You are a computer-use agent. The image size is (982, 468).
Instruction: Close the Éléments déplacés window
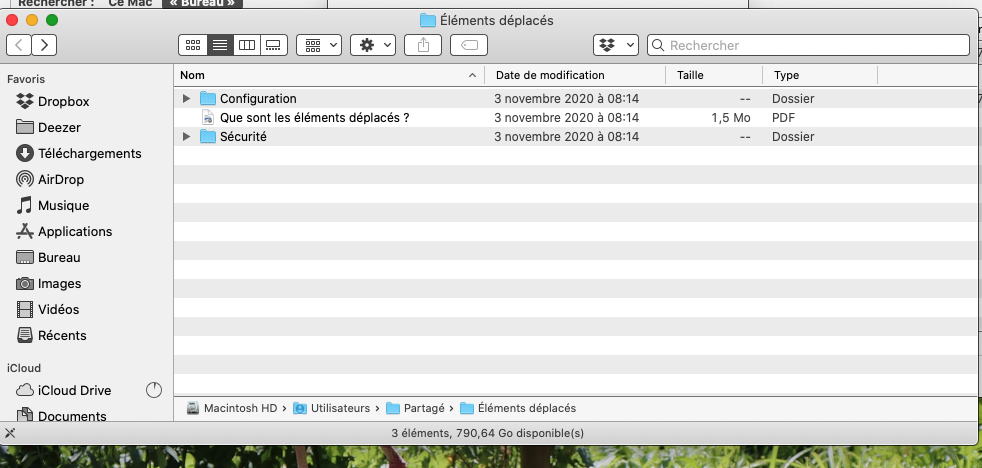[x=12, y=20]
